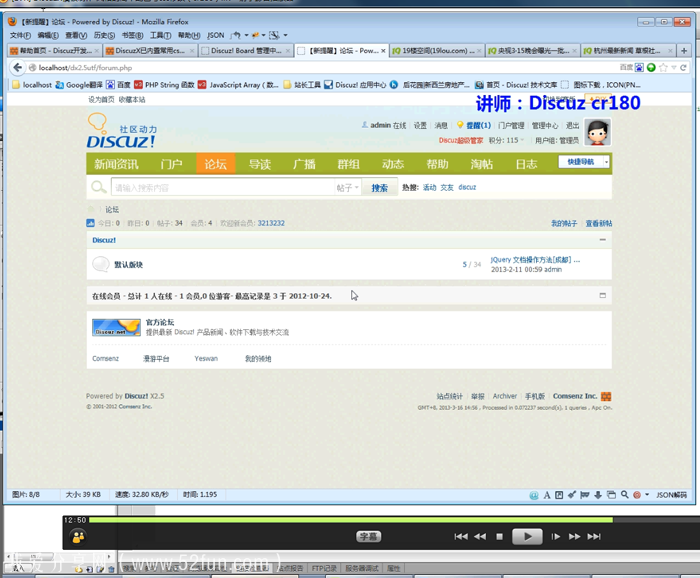Click the forum statistics chart icon
Screen dimensions: 700x578
click(90, 223)
